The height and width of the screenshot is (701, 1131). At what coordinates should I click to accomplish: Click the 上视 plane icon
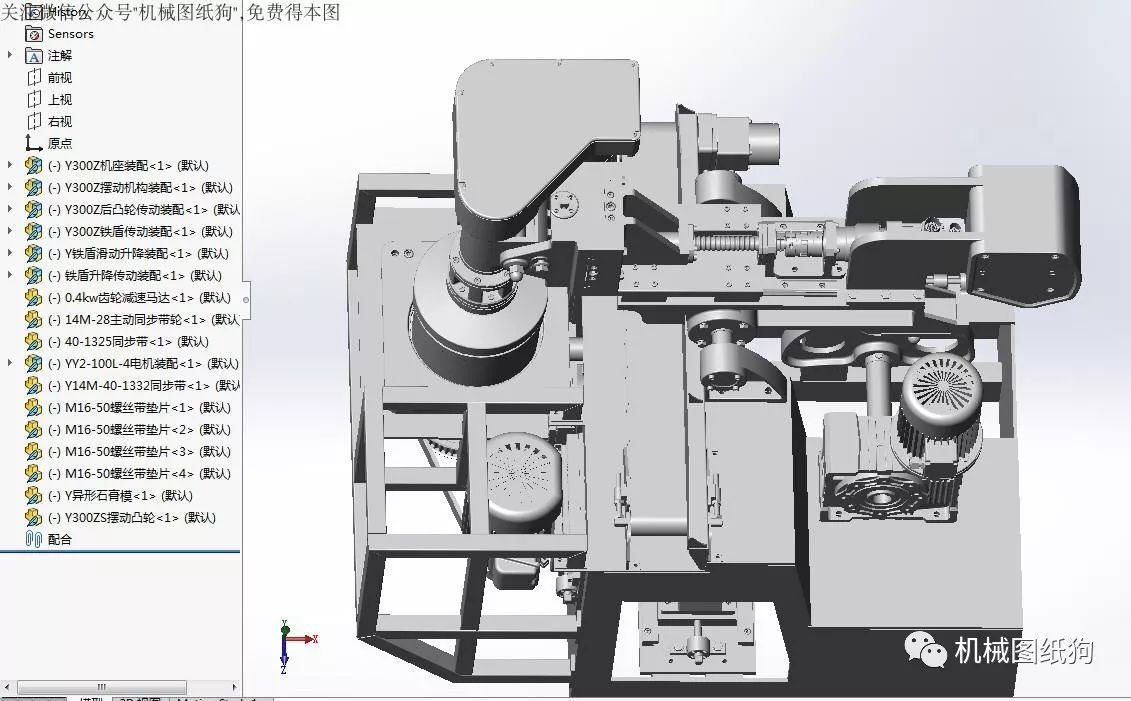click(34, 100)
